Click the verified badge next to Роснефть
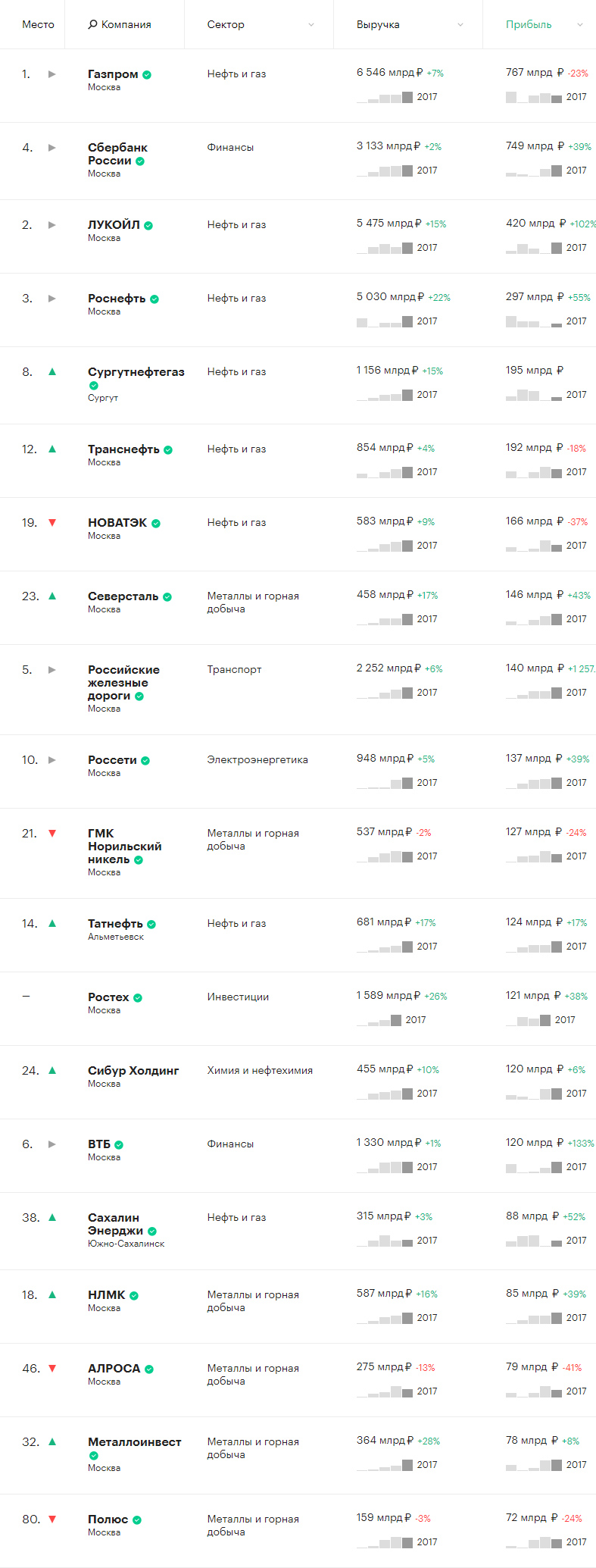Screen dimensions: 596x1568 click(x=154, y=299)
